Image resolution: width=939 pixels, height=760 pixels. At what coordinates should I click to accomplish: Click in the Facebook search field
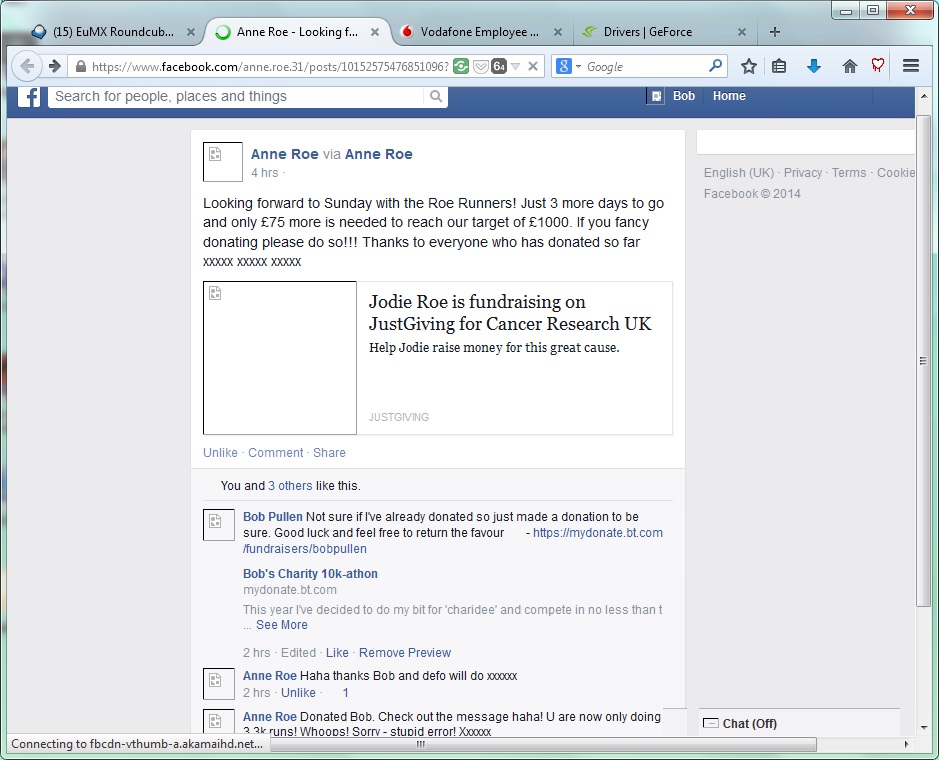tap(235, 96)
